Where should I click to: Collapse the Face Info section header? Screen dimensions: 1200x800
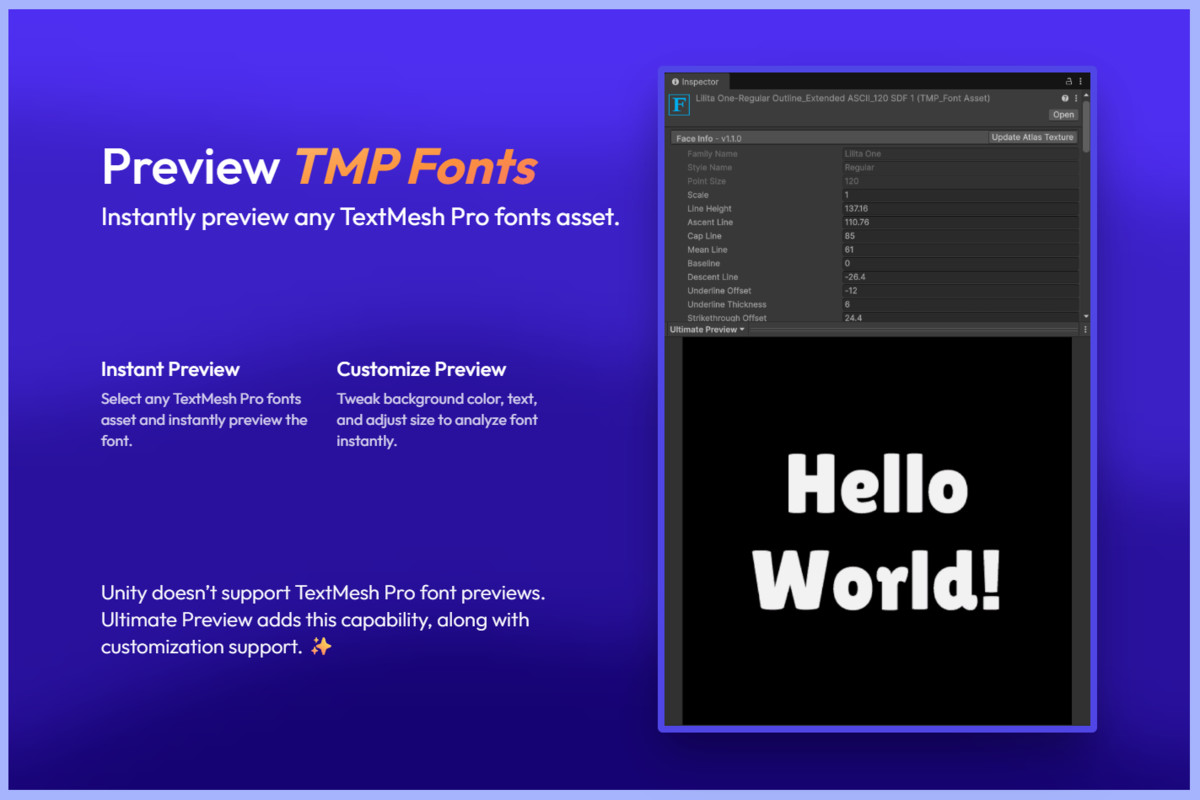(x=829, y=137)
